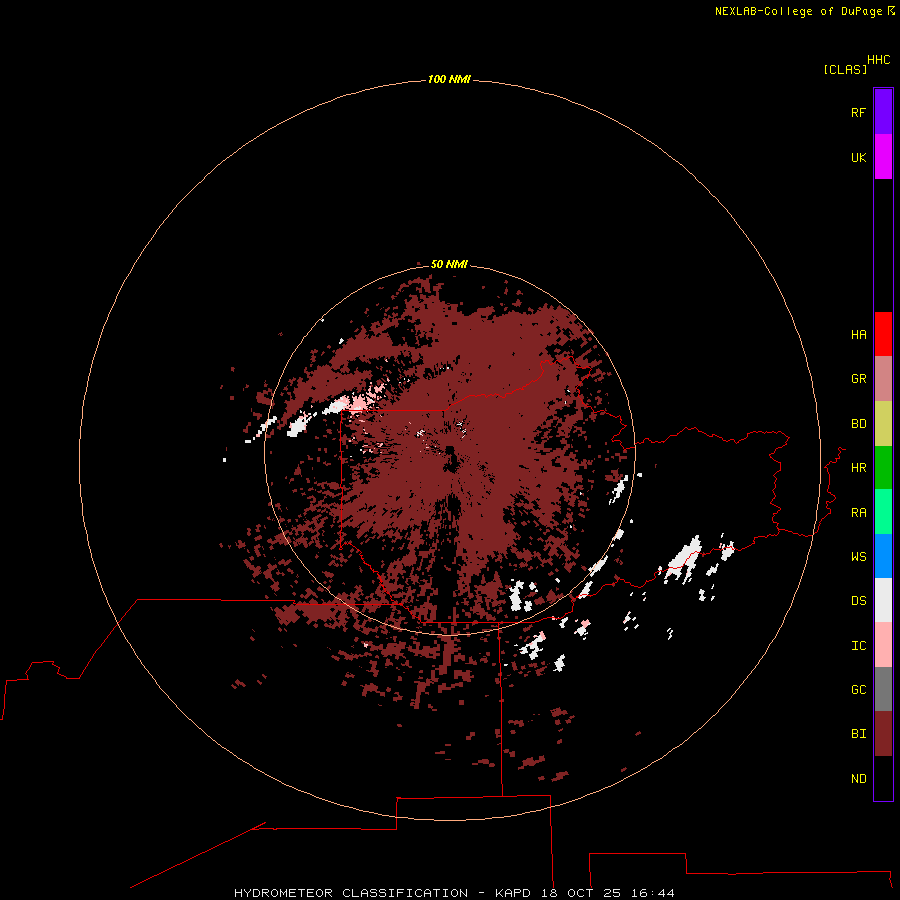This screenshot has height=900, width=900.
Task: Click the HR legend label
Action: 858,468
